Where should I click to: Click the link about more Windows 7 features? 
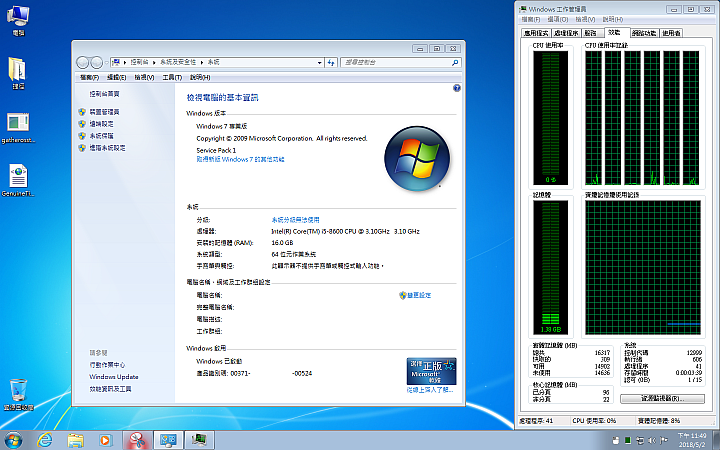click(x=240, y=159)
